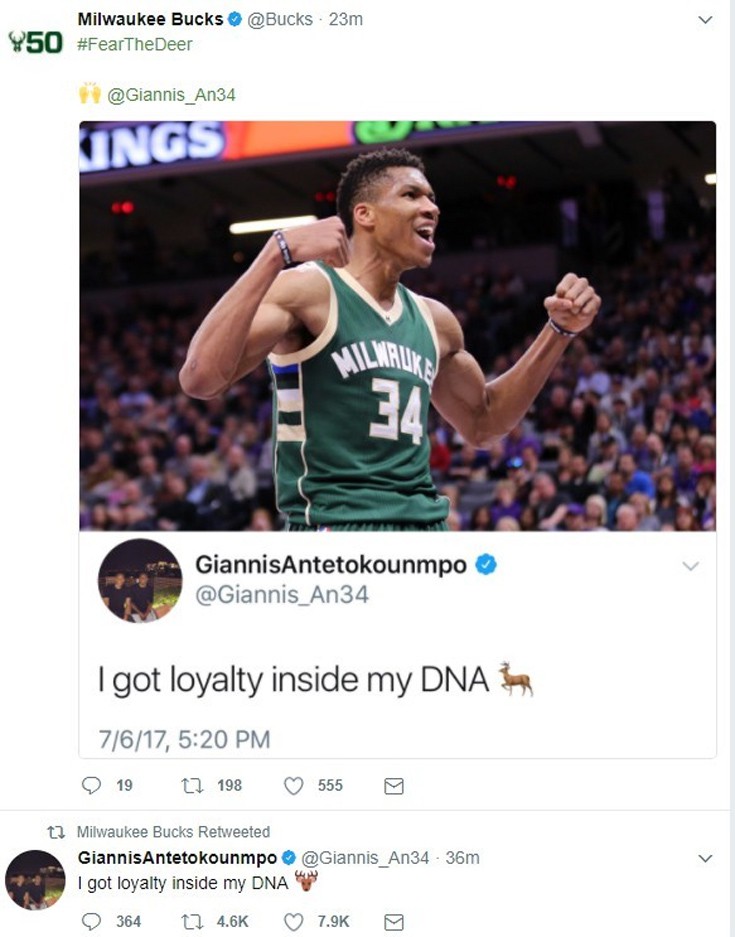Open the Bucks tweet options chevron
Viewport: 735px width, 937px height.
tap(705, 19)
